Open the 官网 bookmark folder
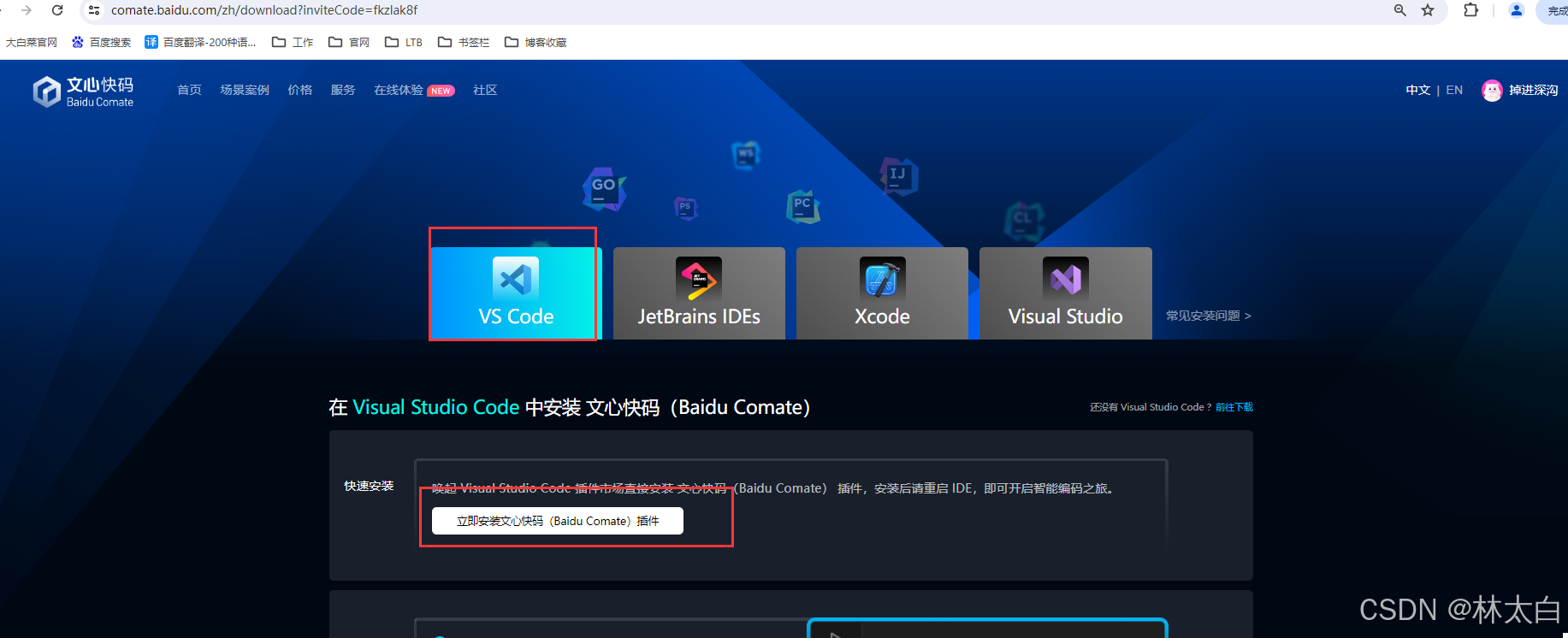1568x638 pixels. point(349,42)
